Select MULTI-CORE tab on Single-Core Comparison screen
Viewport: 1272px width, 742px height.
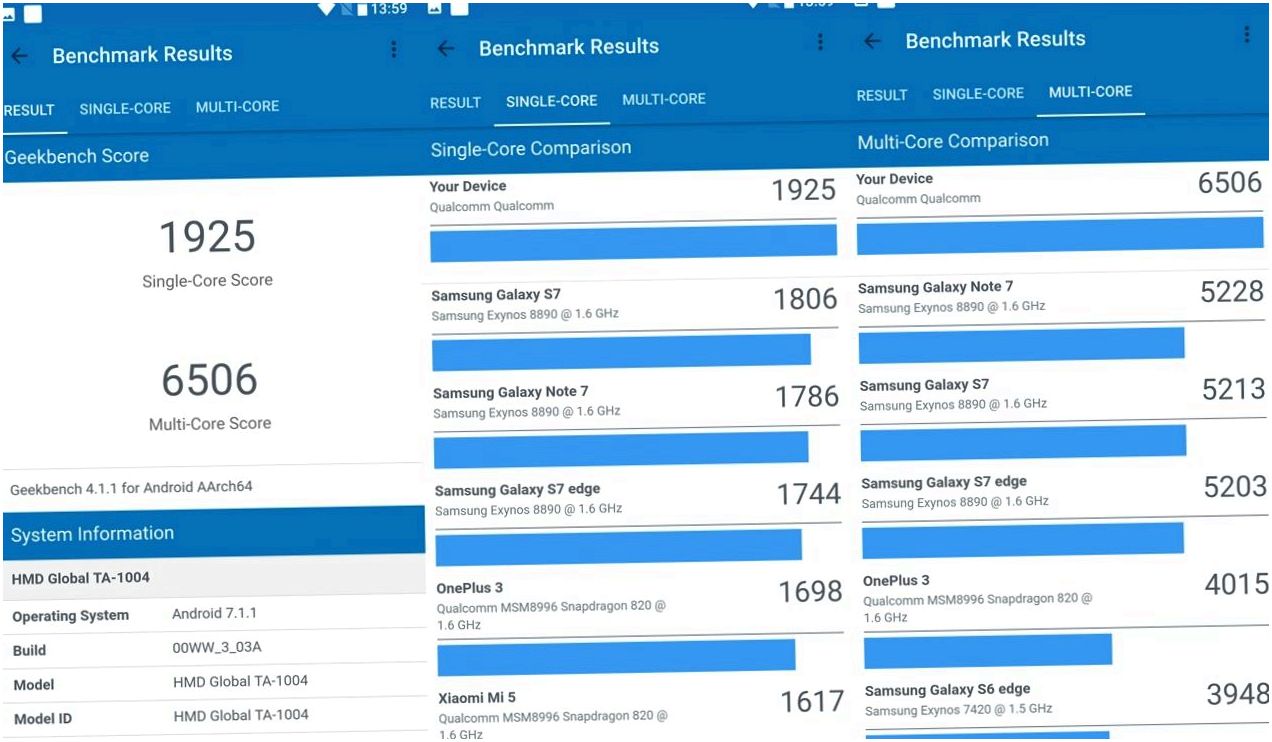(664, 99)
